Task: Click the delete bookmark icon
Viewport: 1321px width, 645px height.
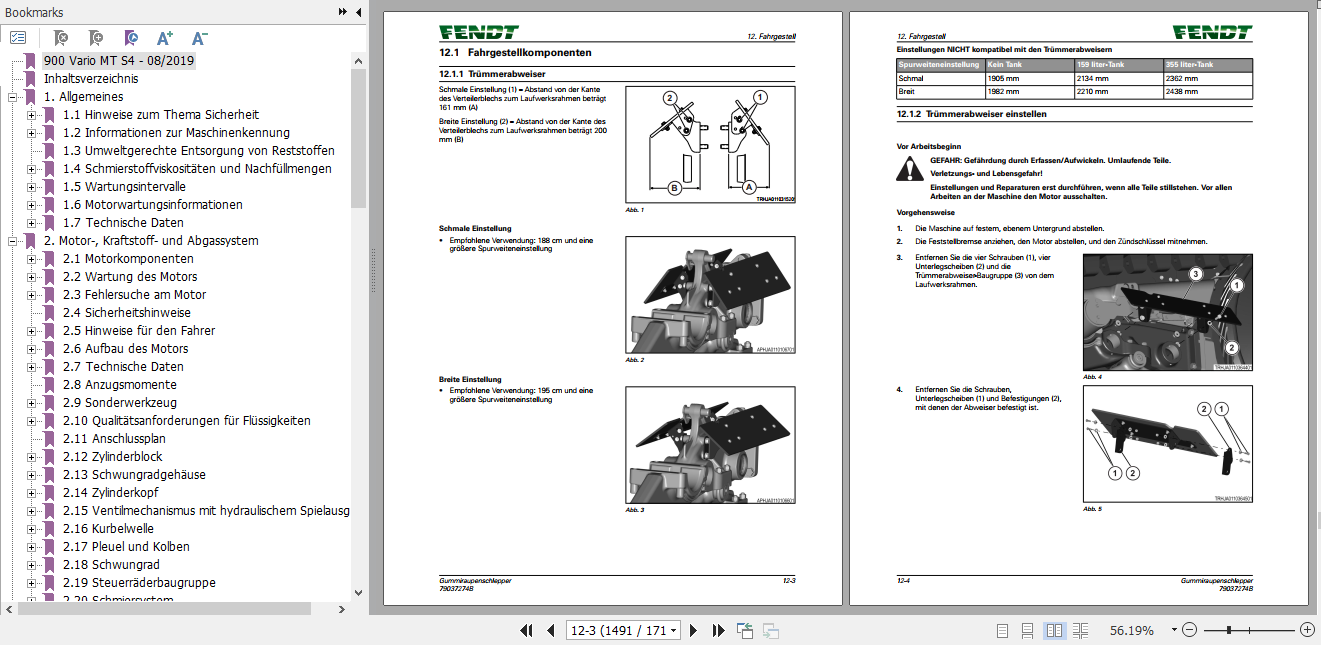Action: click(60, 38)
